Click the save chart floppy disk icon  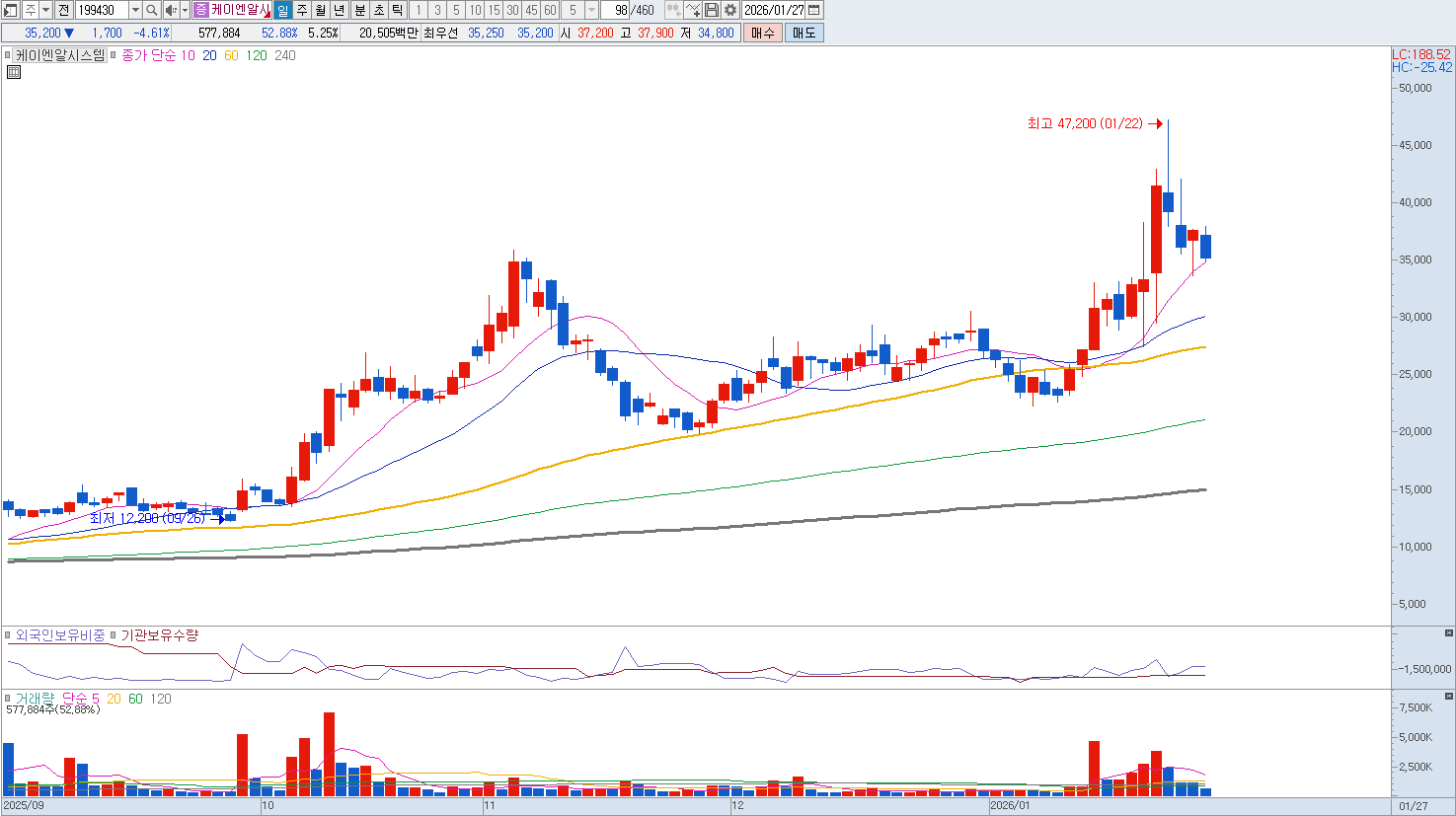point(712,10)
